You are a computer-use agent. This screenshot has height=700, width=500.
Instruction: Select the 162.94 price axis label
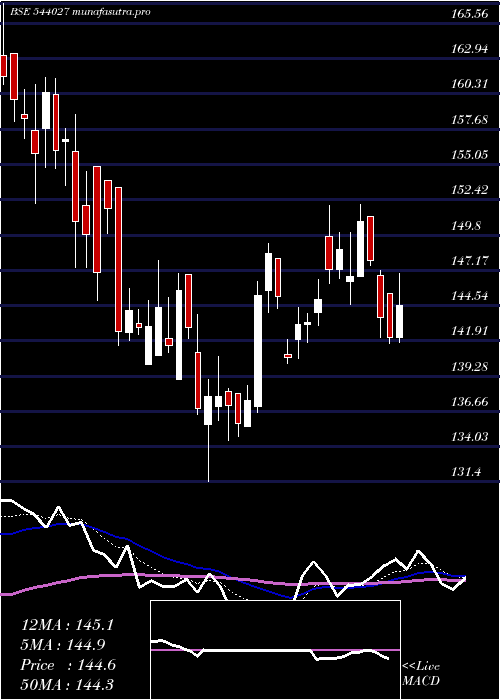[x=469, y=49]
